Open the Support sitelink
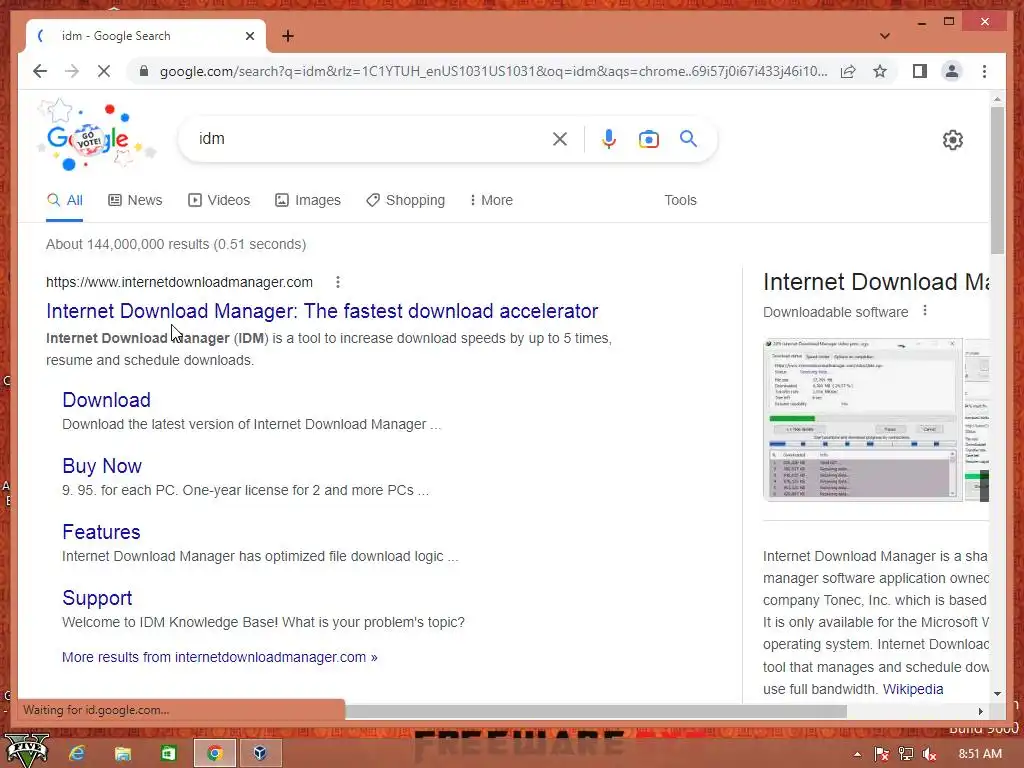Screen dimensions: 1024x768 tap(97, 598)
